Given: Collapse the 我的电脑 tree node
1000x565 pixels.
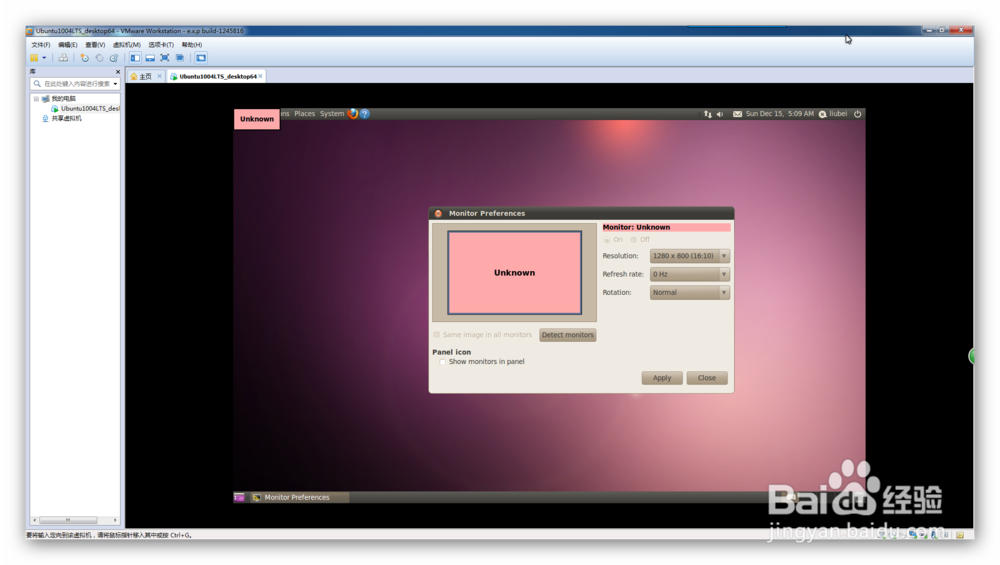Looking at the screenshot, I should pos(36,99).
